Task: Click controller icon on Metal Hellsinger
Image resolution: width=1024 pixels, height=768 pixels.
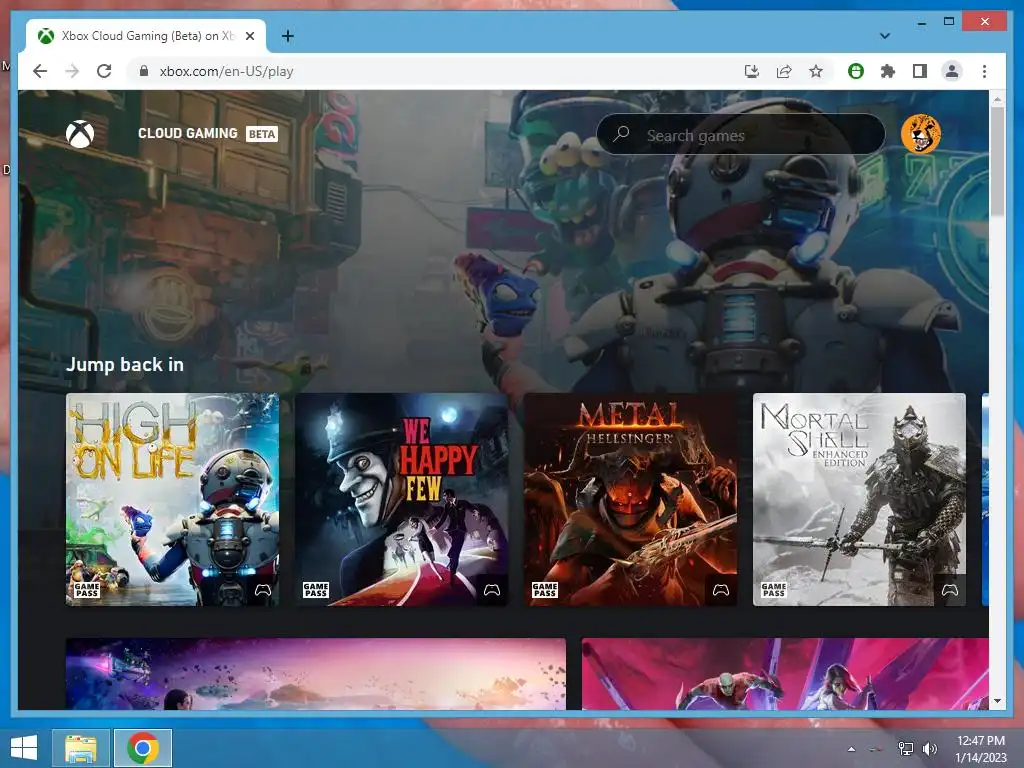Action: 721,590
